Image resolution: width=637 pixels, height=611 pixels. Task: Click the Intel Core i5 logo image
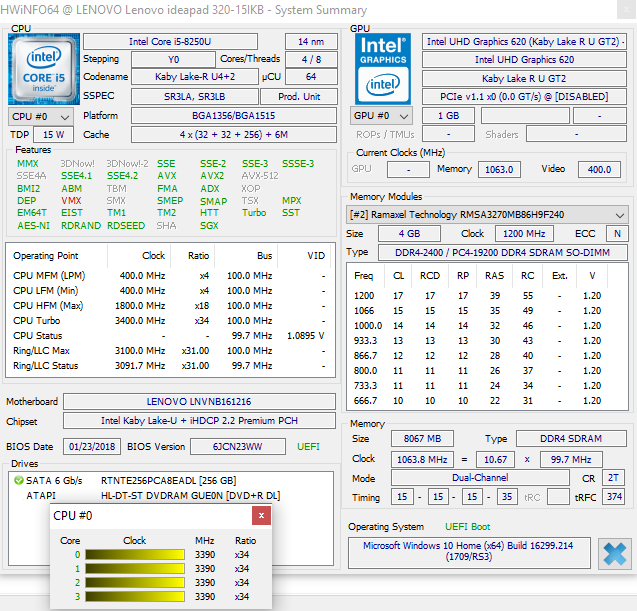coord(44,69)
